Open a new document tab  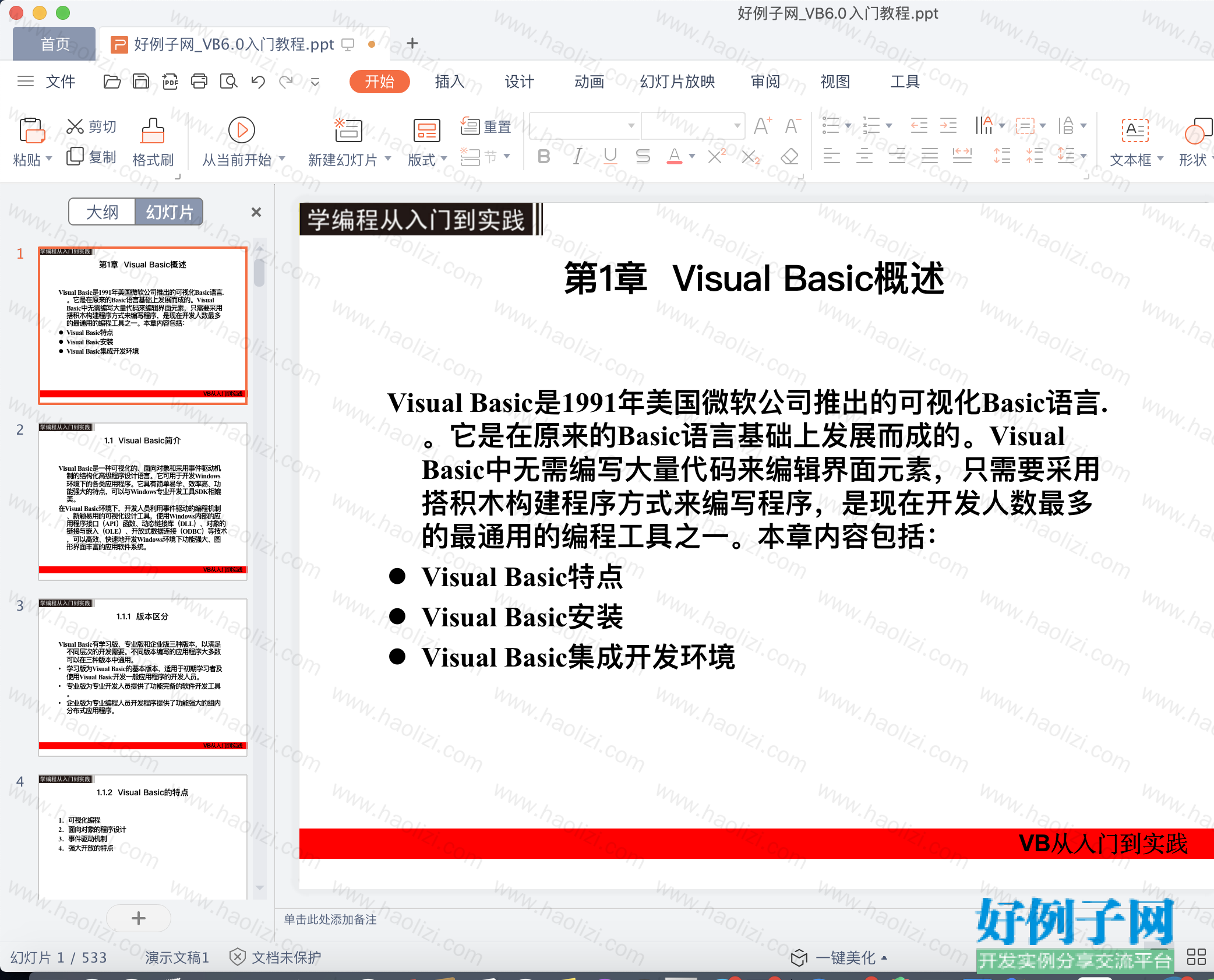pos(412,43)
